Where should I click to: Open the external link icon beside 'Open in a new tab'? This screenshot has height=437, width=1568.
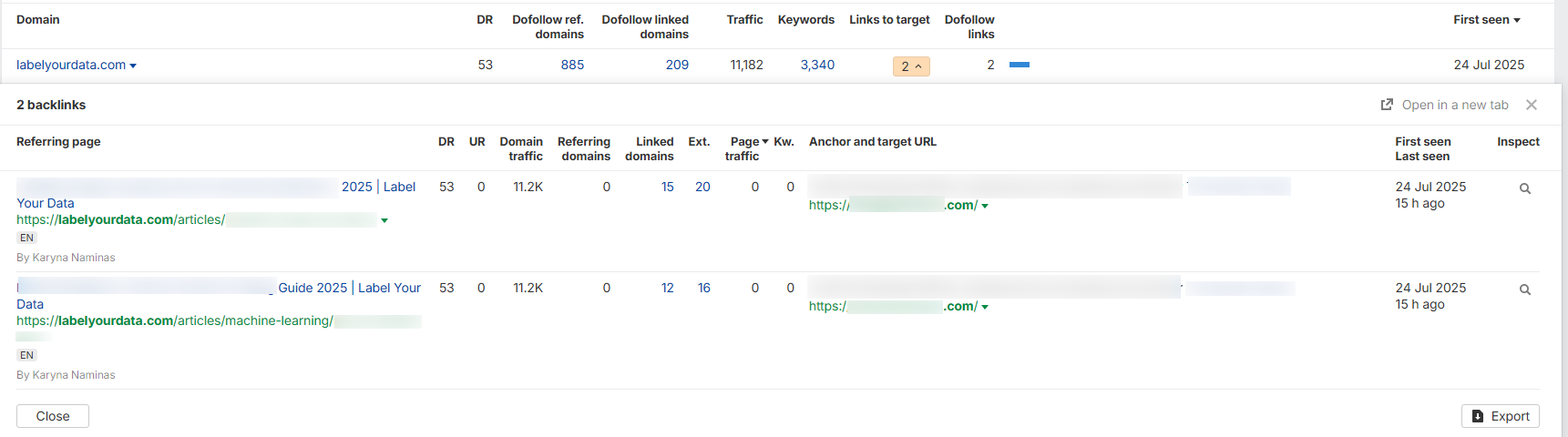click(1387, 105)
